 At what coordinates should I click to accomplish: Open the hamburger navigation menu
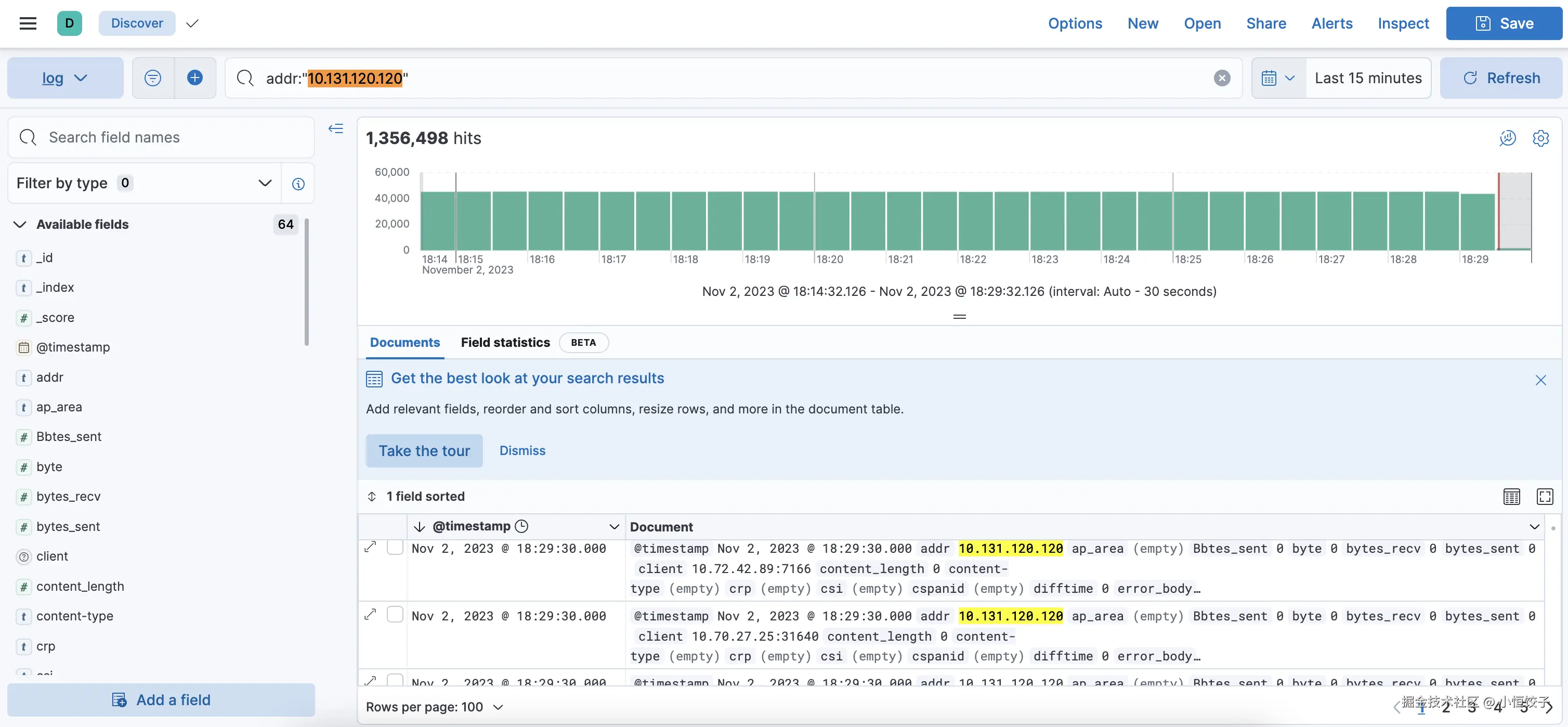tap(28, 23)
